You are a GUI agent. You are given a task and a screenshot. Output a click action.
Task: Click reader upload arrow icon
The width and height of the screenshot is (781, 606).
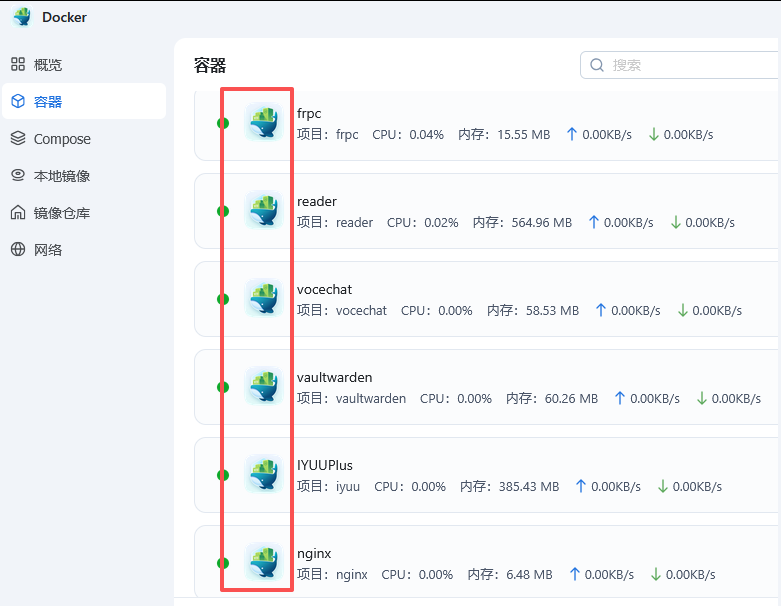click(593, 222)
